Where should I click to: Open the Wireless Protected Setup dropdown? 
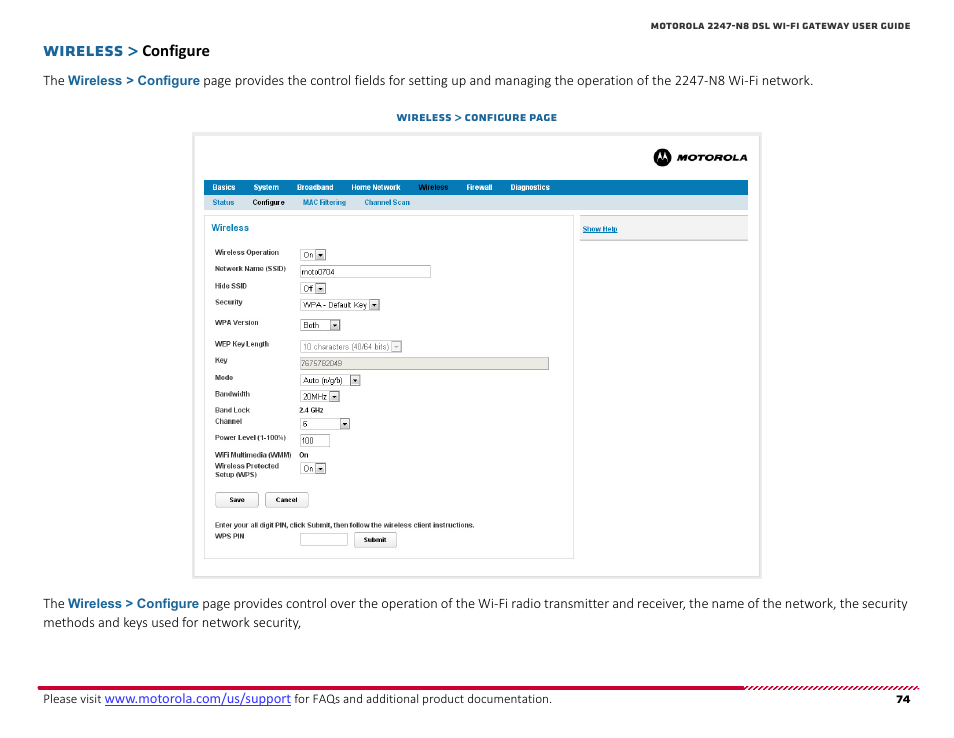(313, 468)
